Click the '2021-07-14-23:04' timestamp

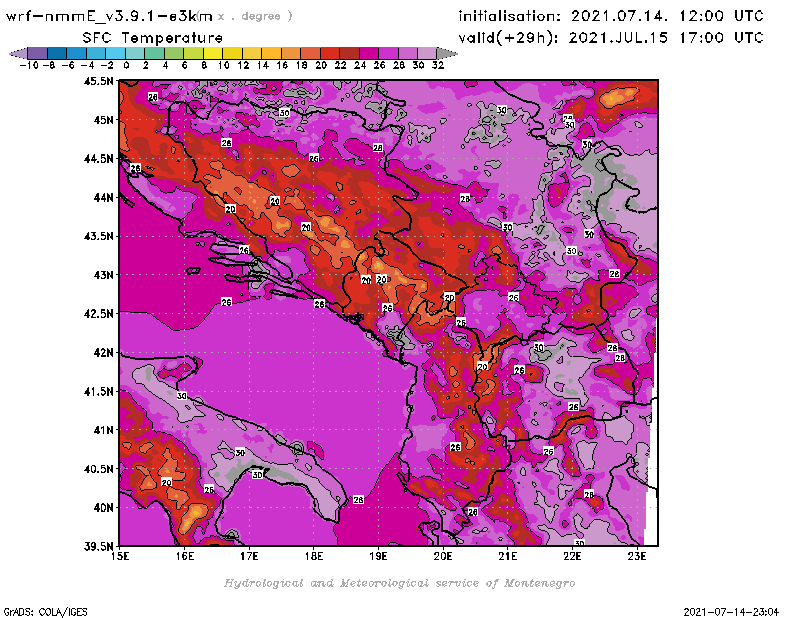tap(731, 612)
